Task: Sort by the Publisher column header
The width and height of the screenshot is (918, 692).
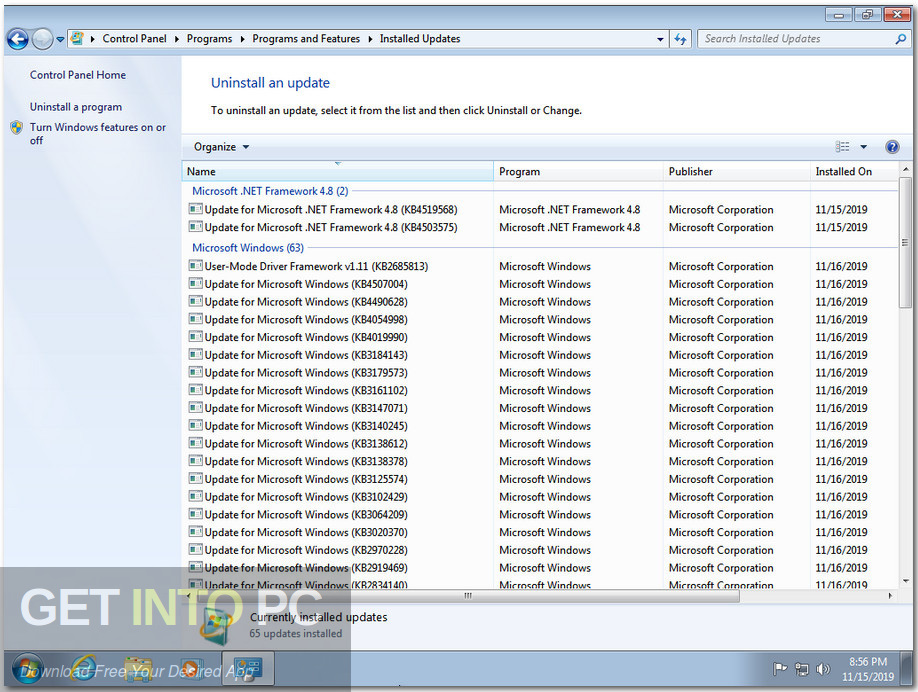Action: click(737, 172)
